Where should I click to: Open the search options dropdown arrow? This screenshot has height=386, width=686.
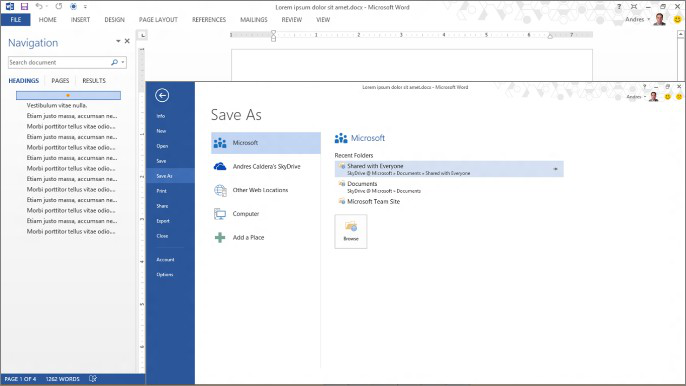tap(123, 62)
